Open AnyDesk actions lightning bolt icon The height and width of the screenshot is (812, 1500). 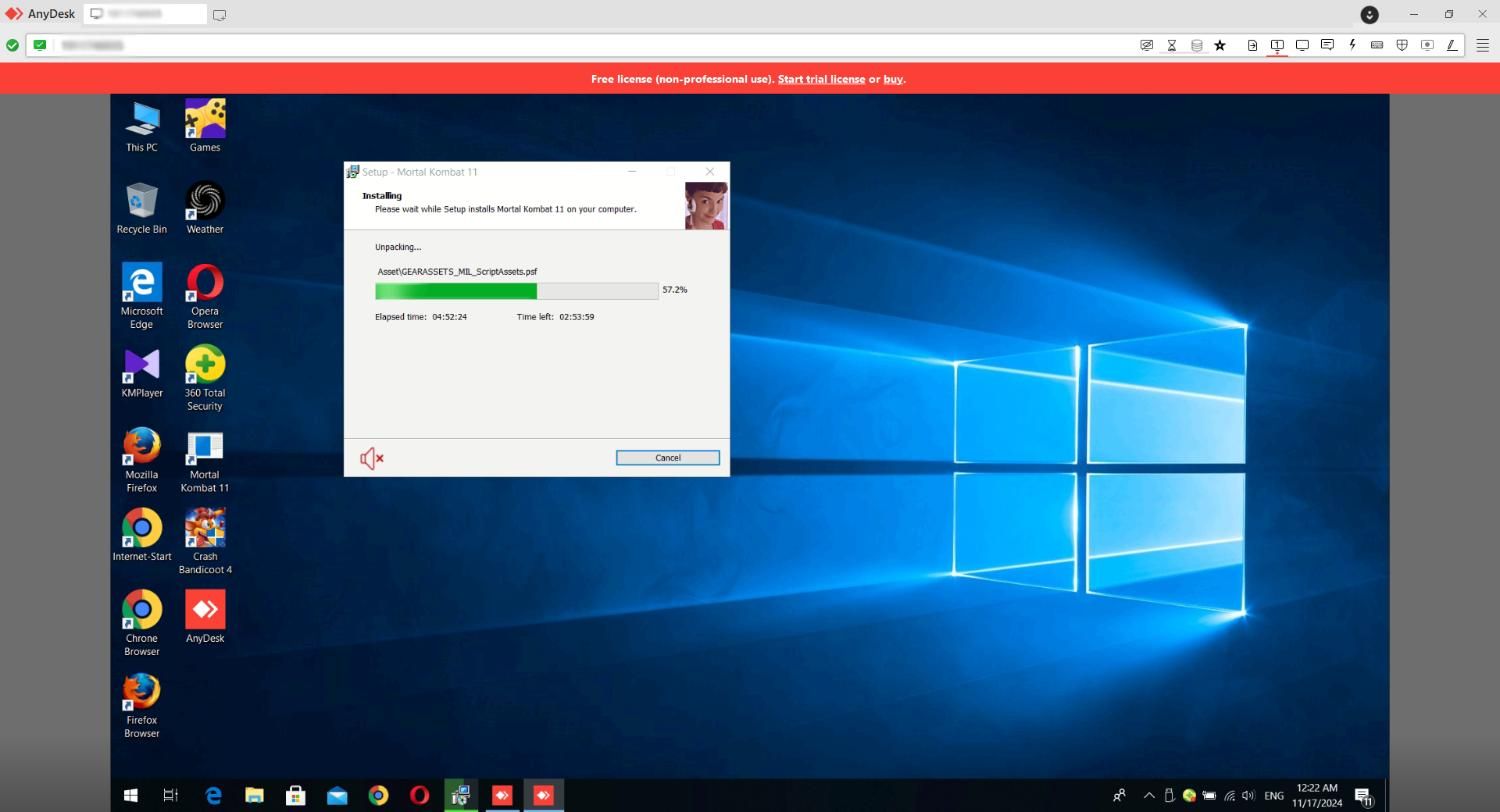click(1352, 45)
